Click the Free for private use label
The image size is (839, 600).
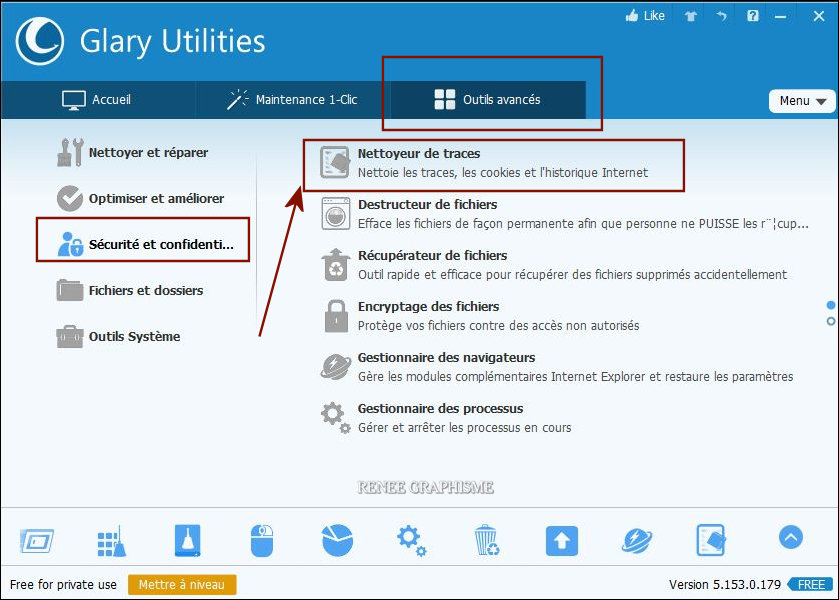point(63,584)
